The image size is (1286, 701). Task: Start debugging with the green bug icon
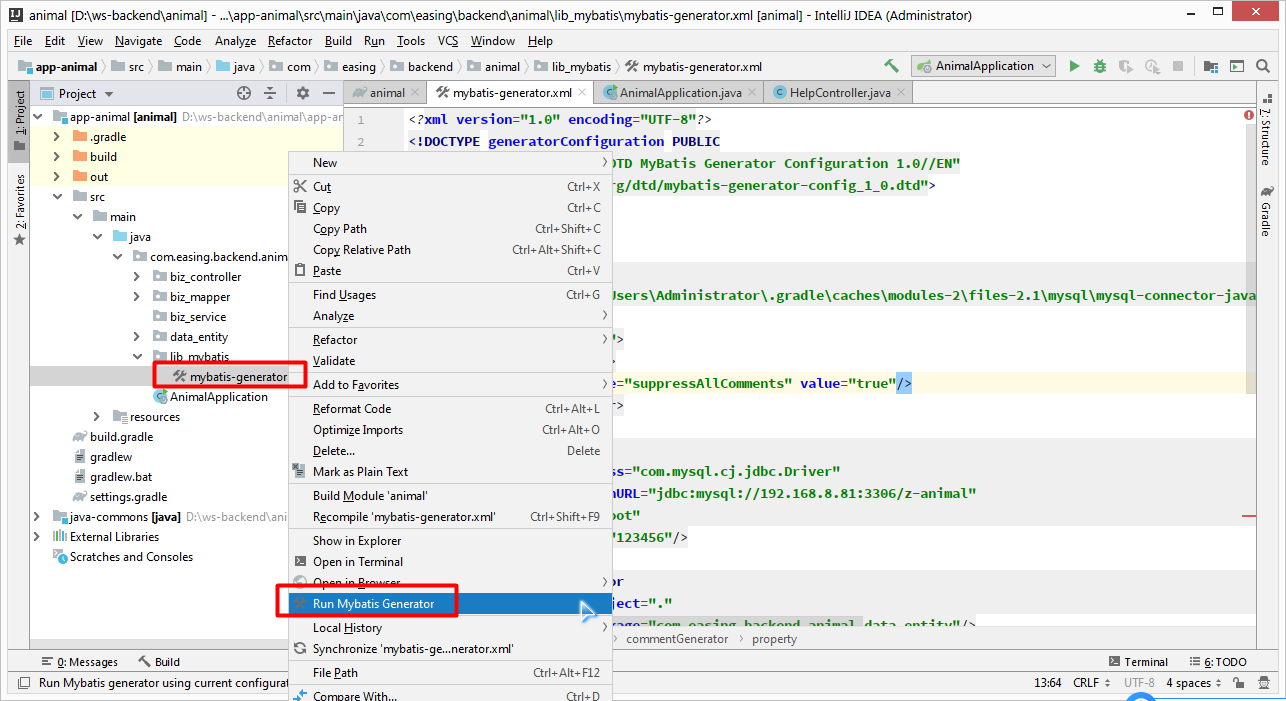coord(1100,66)
